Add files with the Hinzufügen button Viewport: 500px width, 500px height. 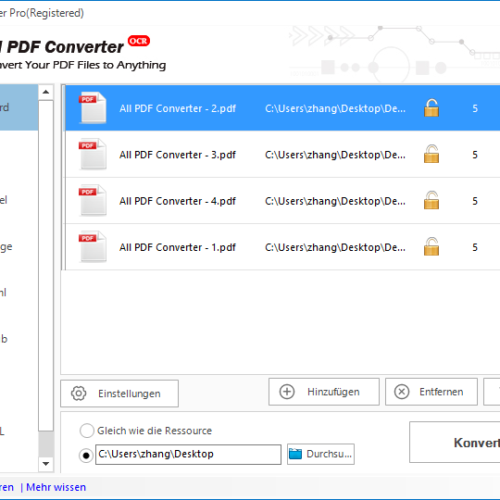(x=324, y=392)
